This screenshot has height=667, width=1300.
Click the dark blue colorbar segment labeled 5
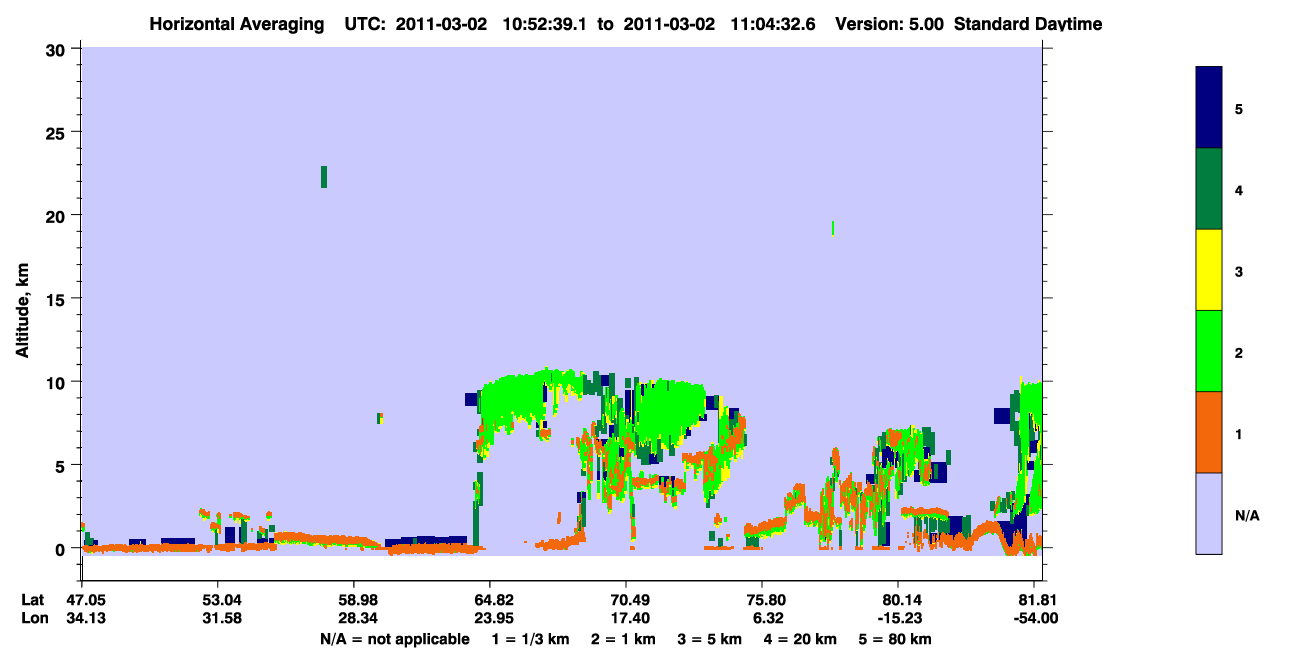(1209, 108)
